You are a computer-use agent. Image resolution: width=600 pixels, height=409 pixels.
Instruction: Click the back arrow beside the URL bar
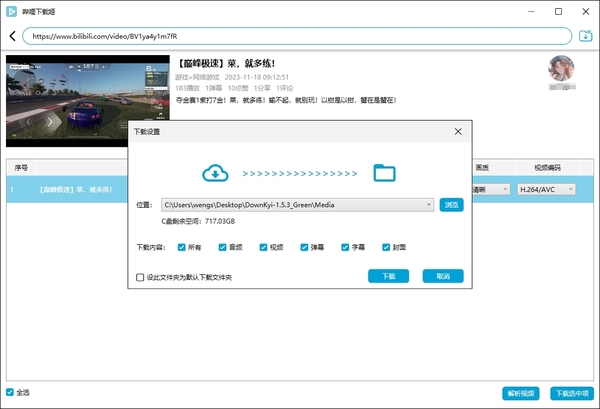click(13, 36)
